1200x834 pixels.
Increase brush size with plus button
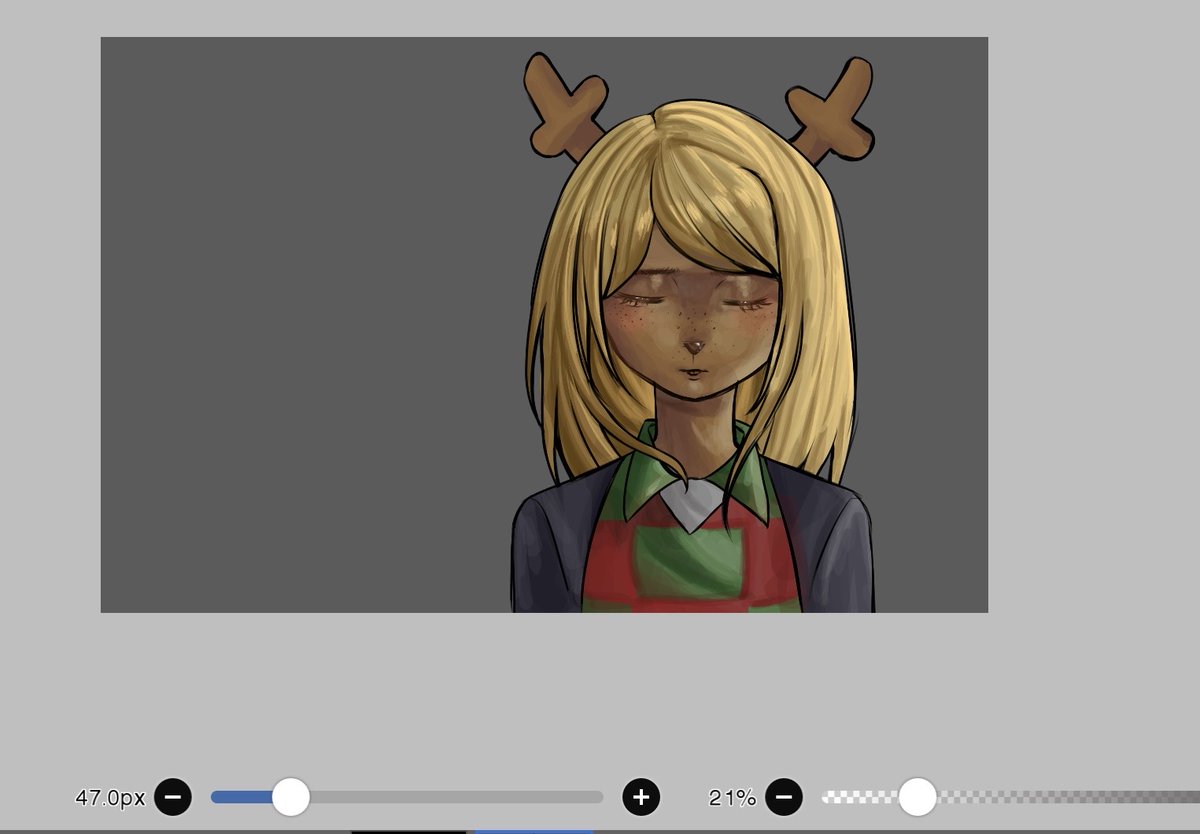(x=641, y=797)
